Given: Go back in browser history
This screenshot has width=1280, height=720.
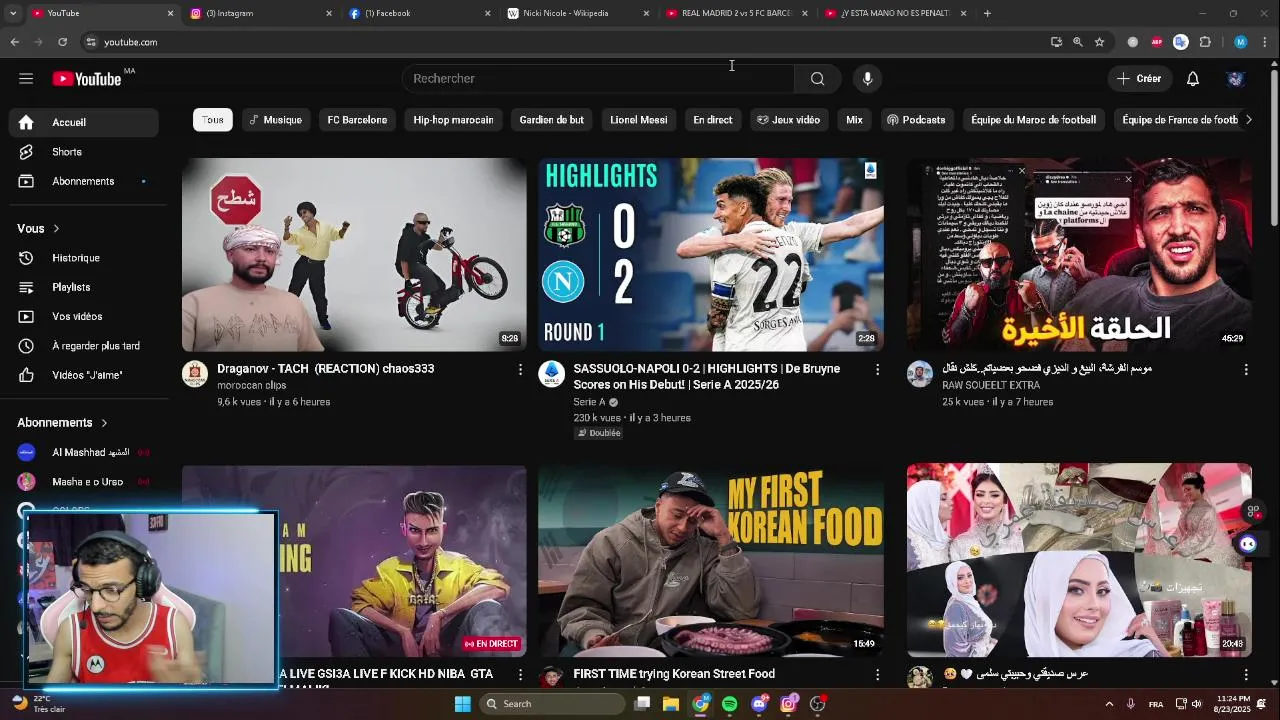Looking at the screenshot, I should click(14, 42).
